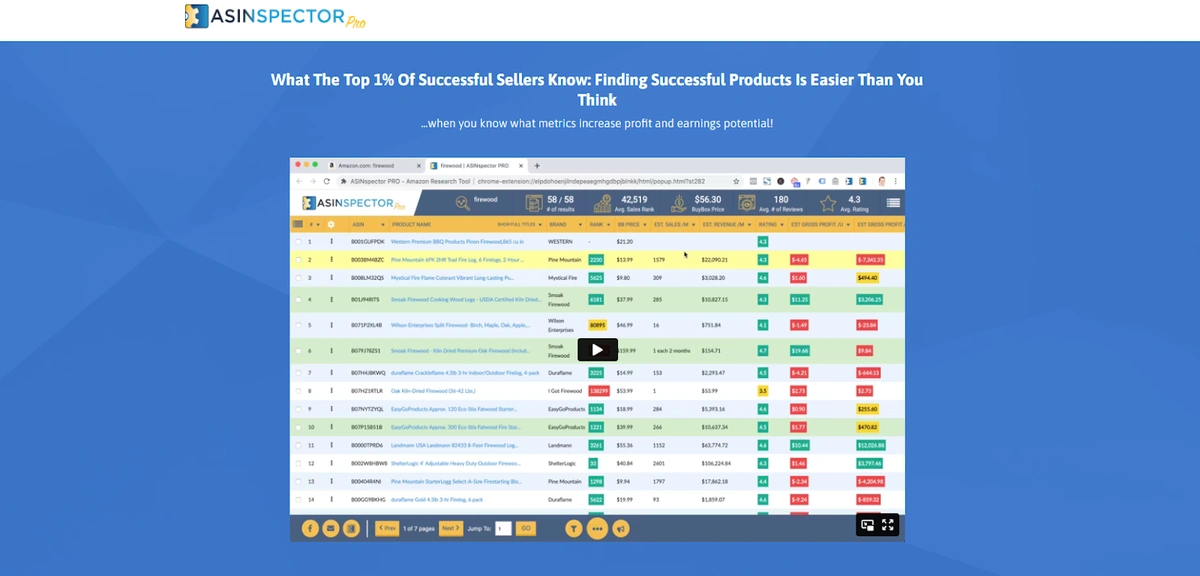1200x576 pixels.
Task: Click the '1 of 7 pages' indicator
Action: pyautogui.click(x=419, y=528)
